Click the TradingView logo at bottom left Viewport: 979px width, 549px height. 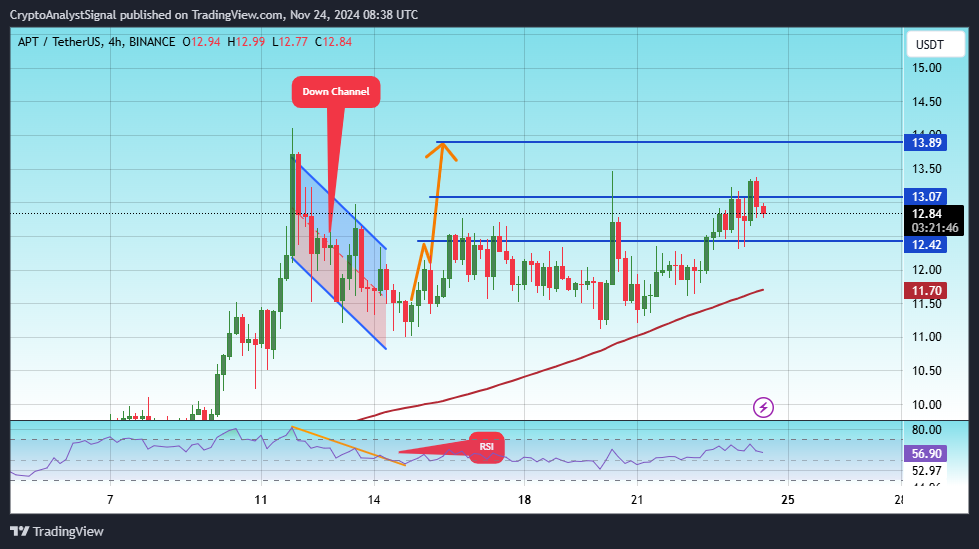pyautogui.click(x=57, y=532)
